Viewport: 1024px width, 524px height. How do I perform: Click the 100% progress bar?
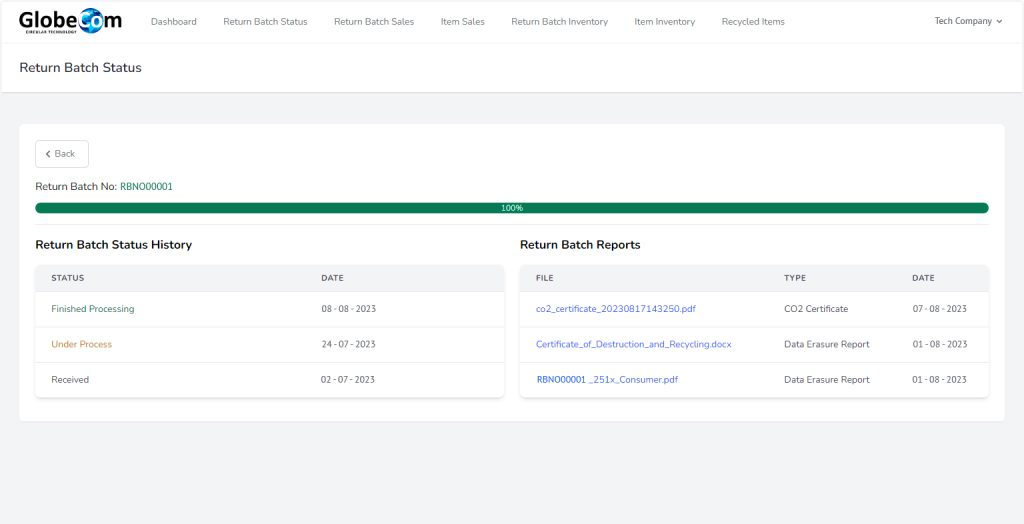pos(512,208)
